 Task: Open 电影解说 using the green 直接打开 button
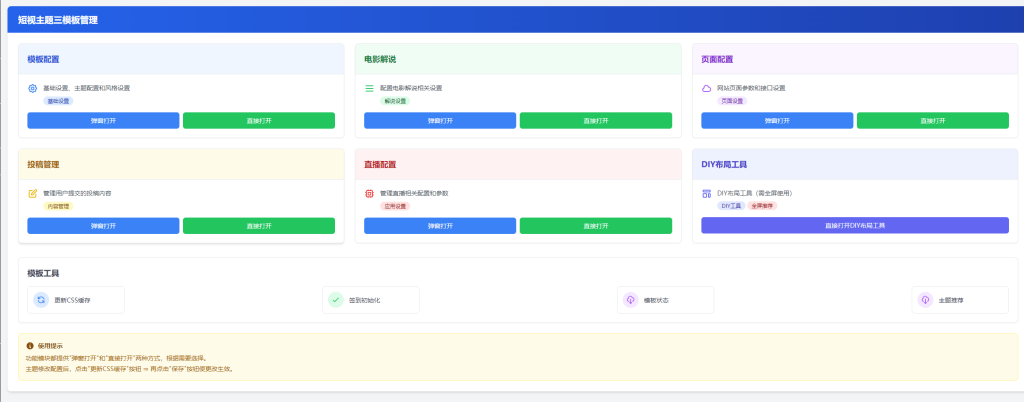[x=597, y=121]
